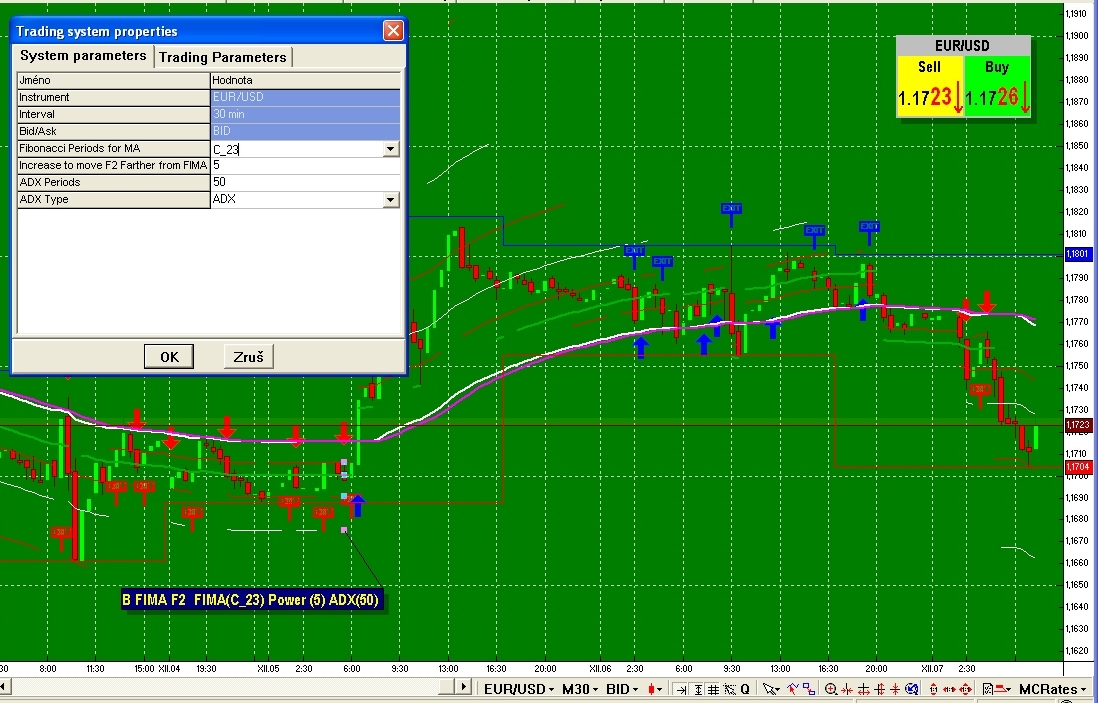Select the System parameters tab
The width and height of the screenshot is (1098, 703).
(83, 56)
